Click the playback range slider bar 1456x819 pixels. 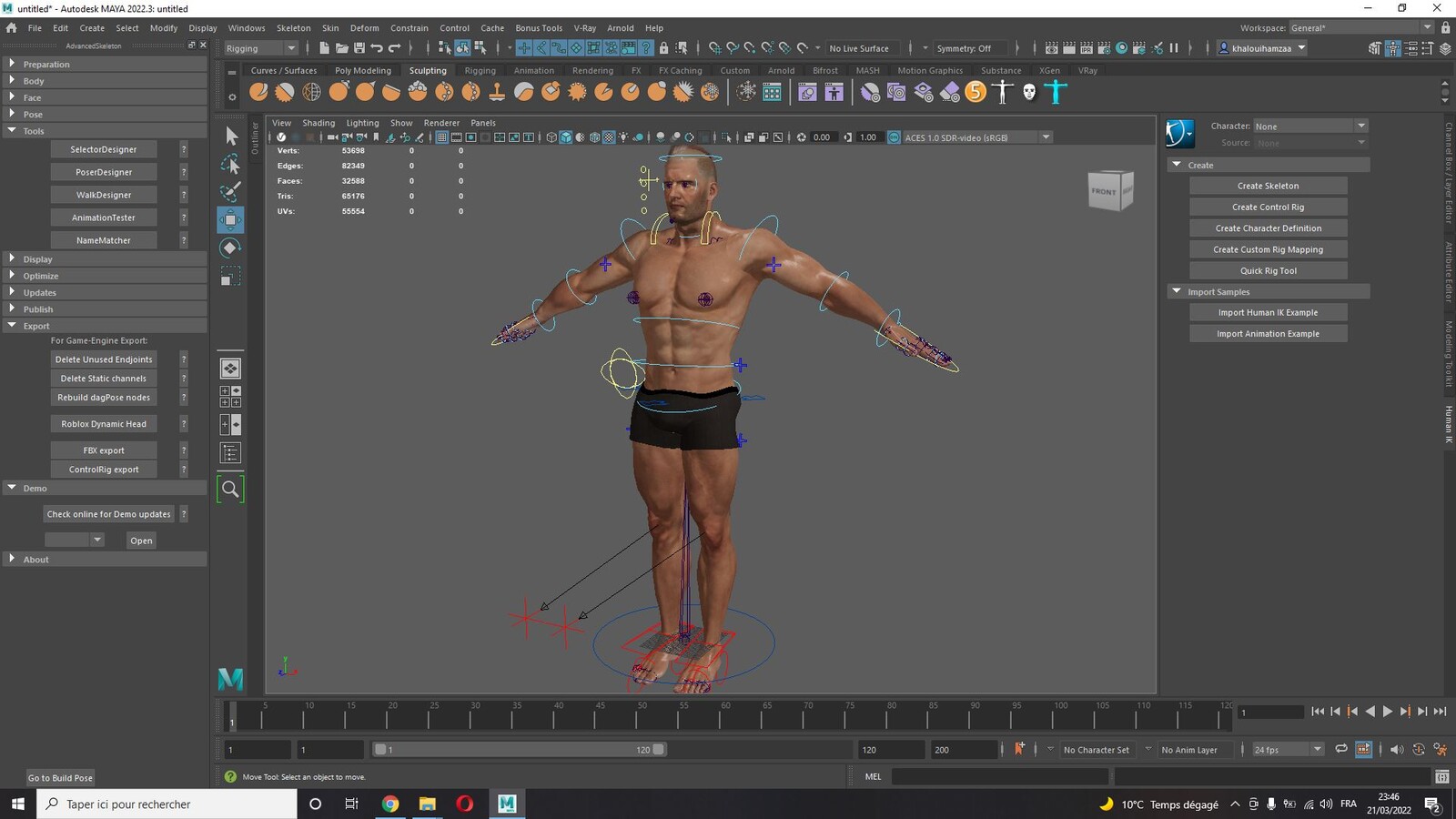click(520, 750)
